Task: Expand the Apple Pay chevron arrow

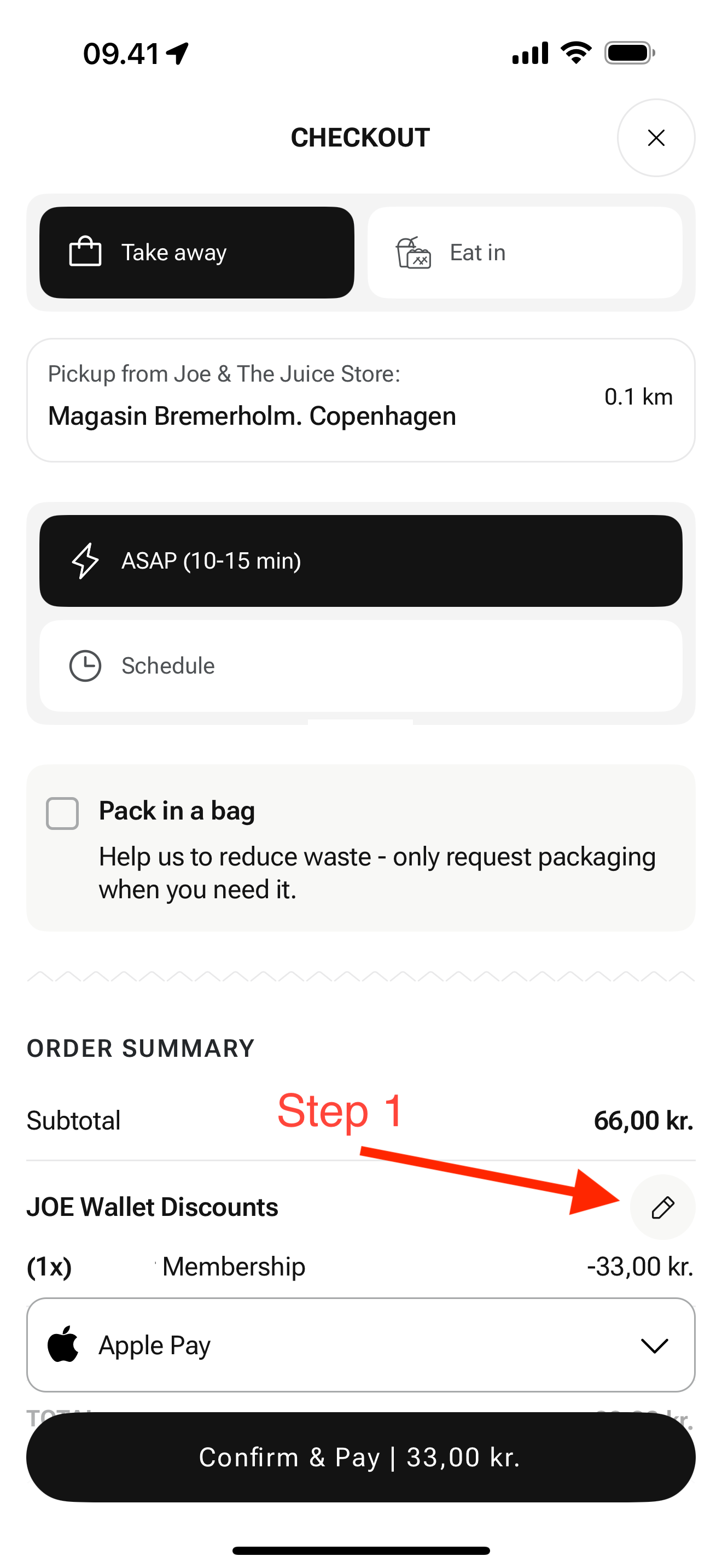Action: point(654,1345)
